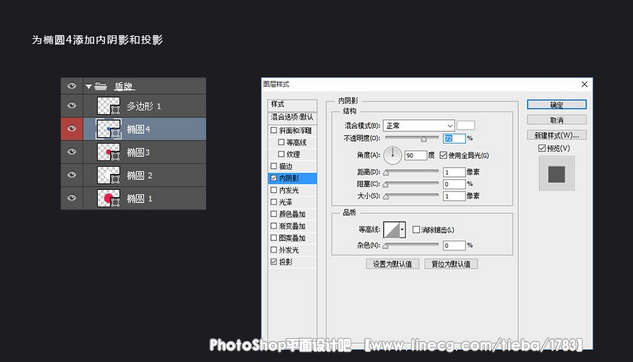This screenshot has height=362, width=633.
Task: Hide the 质感 group layer
Action: [x=71, y=86]
